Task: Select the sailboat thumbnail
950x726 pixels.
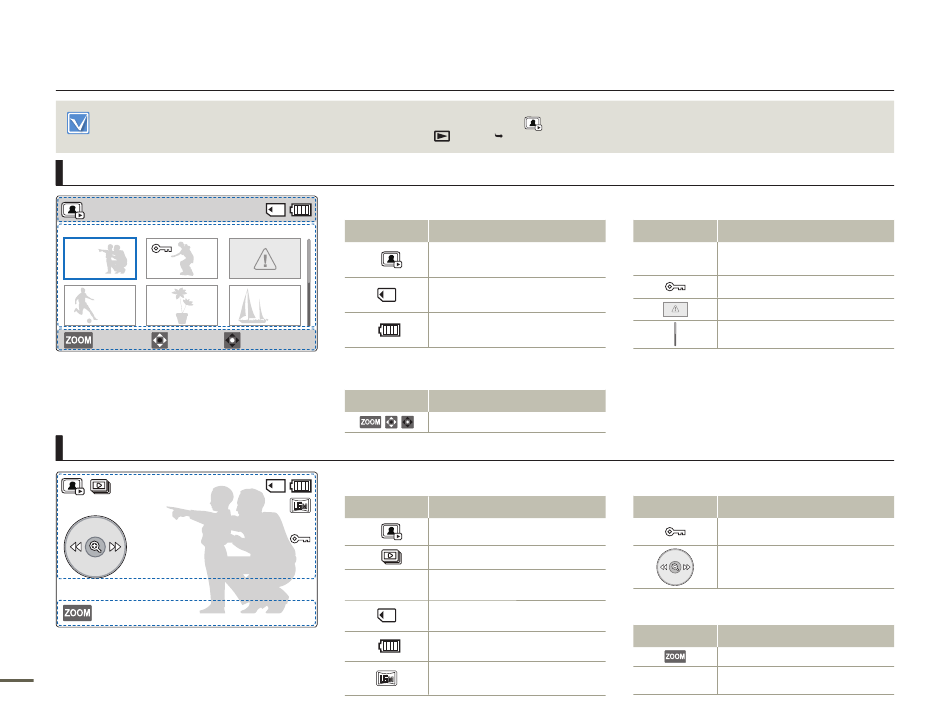Action: 265,305
